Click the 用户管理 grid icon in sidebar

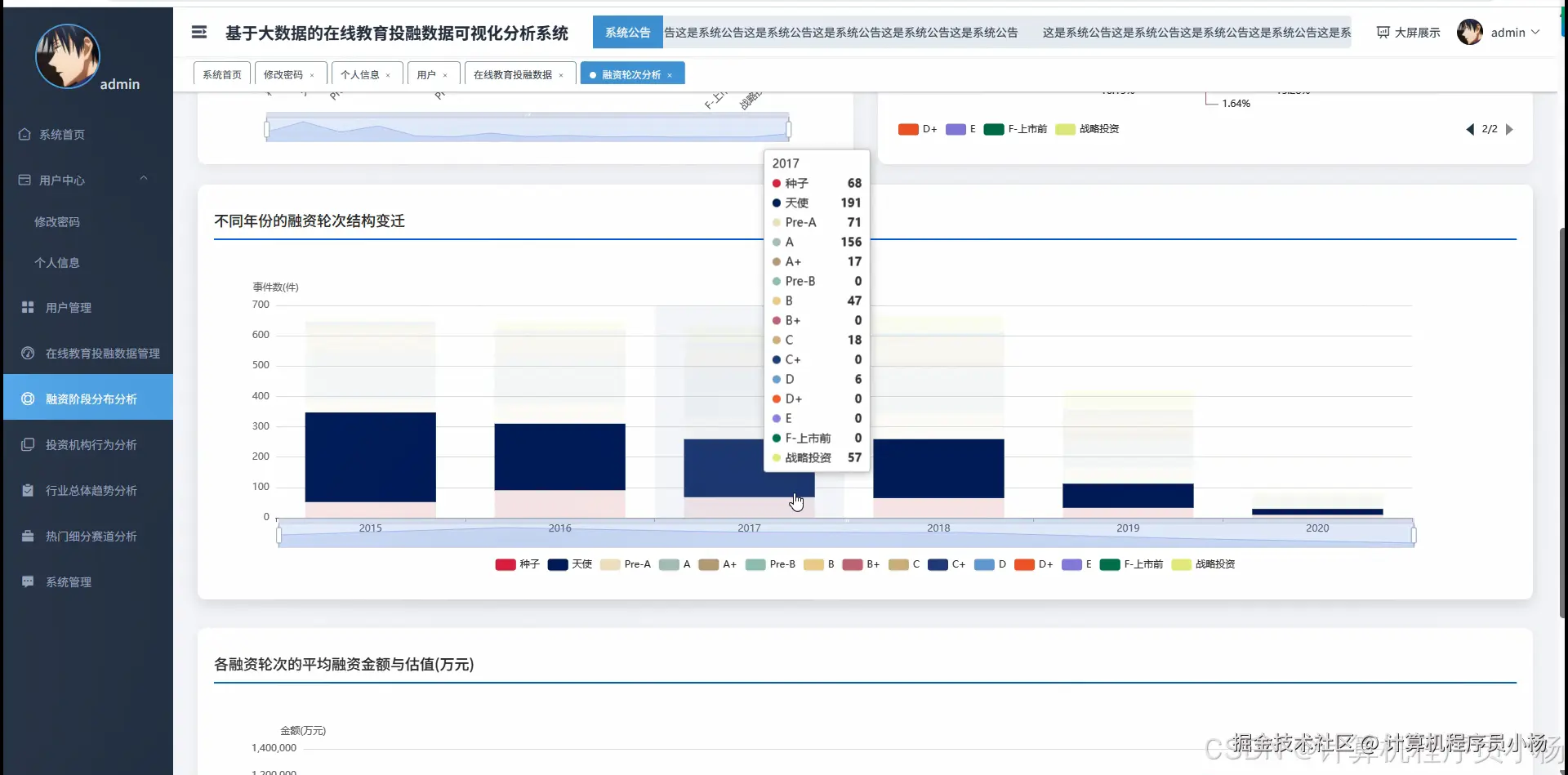pyautogui.click(x=28, y=308)
